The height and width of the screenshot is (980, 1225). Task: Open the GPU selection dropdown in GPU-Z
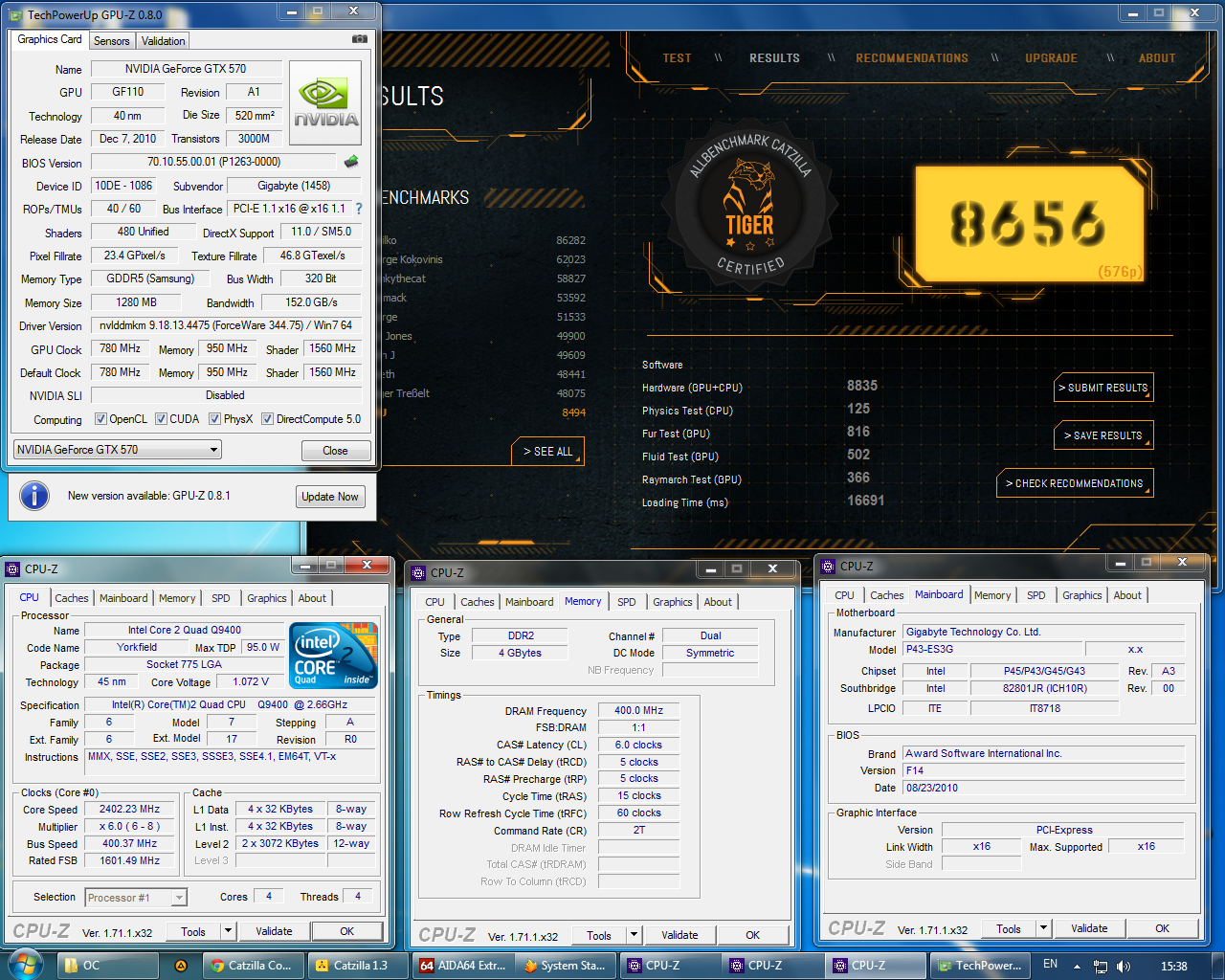pyautogui.click(x=118, y=450)
